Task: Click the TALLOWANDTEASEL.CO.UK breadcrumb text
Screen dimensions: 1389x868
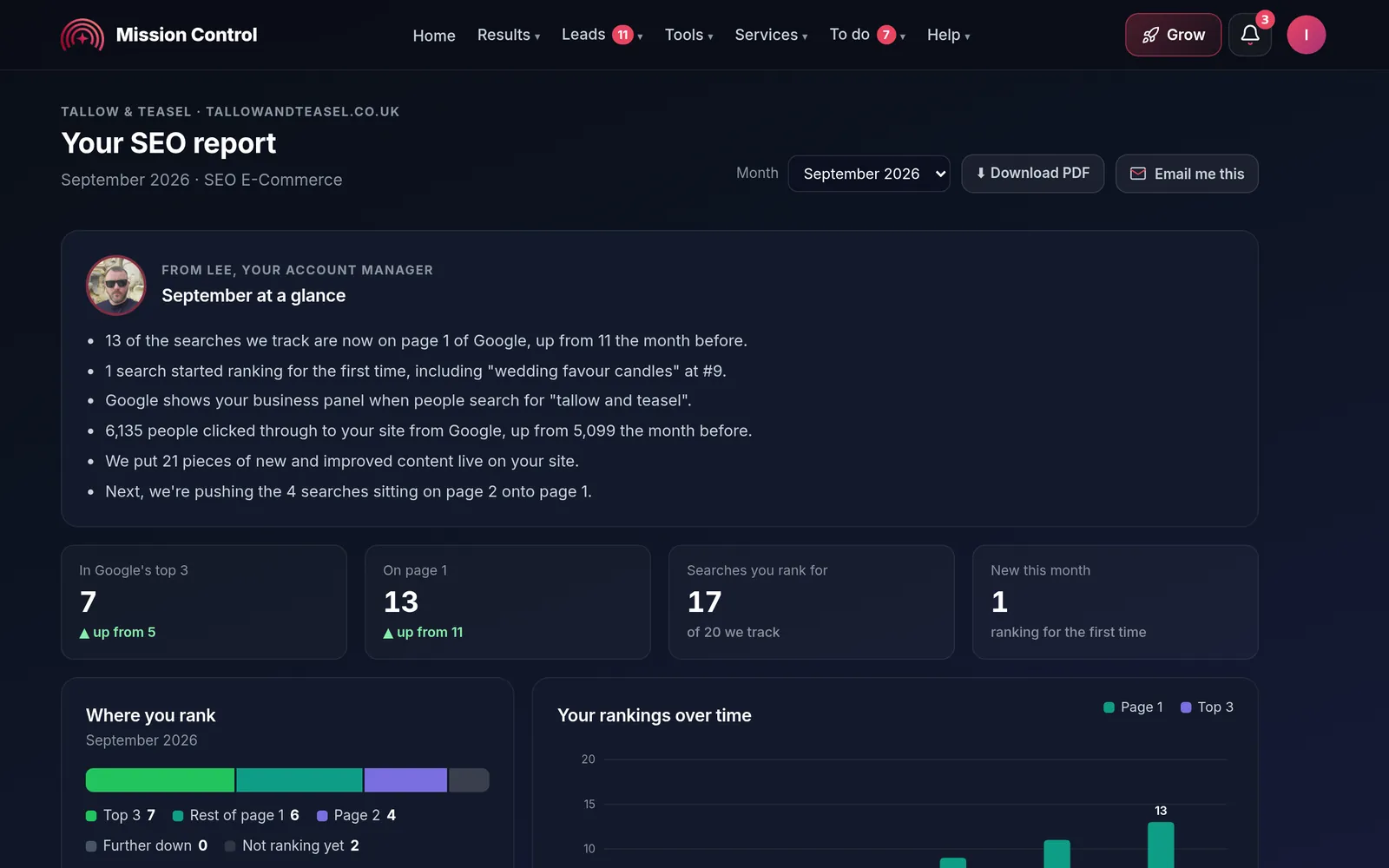Action: click(x=303, y=111)
